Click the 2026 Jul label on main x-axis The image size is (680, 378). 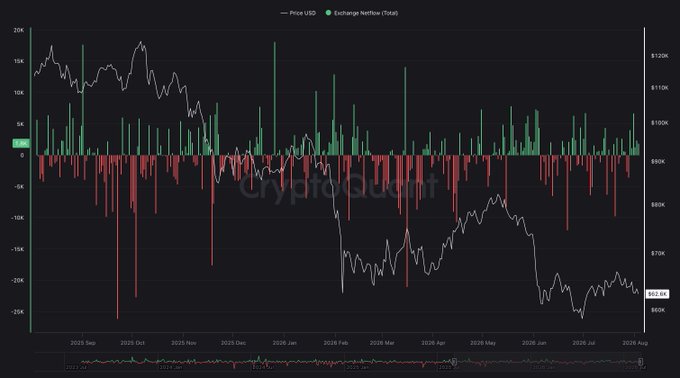point(583,343)
